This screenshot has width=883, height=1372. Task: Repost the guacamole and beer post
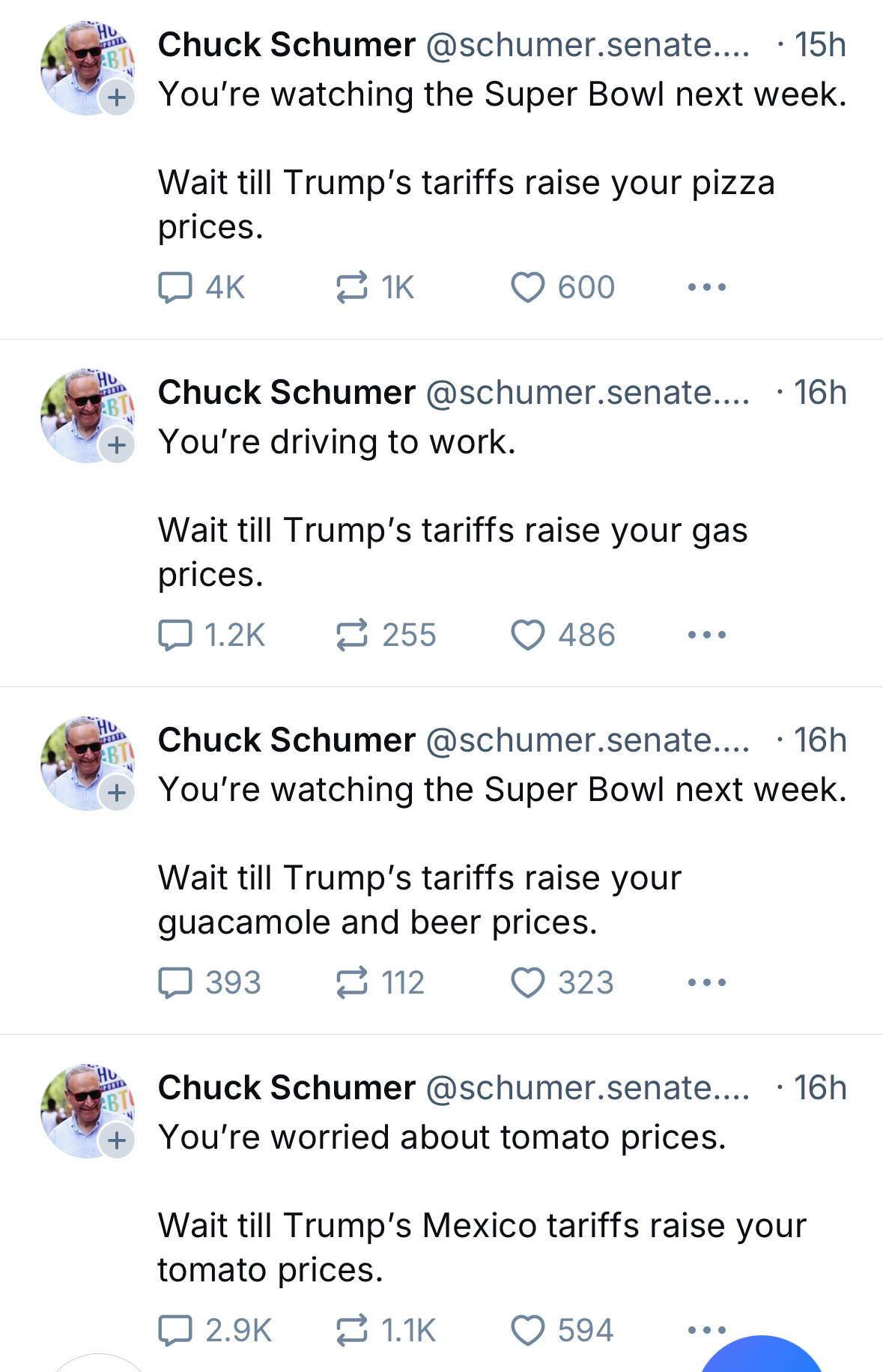351,983
